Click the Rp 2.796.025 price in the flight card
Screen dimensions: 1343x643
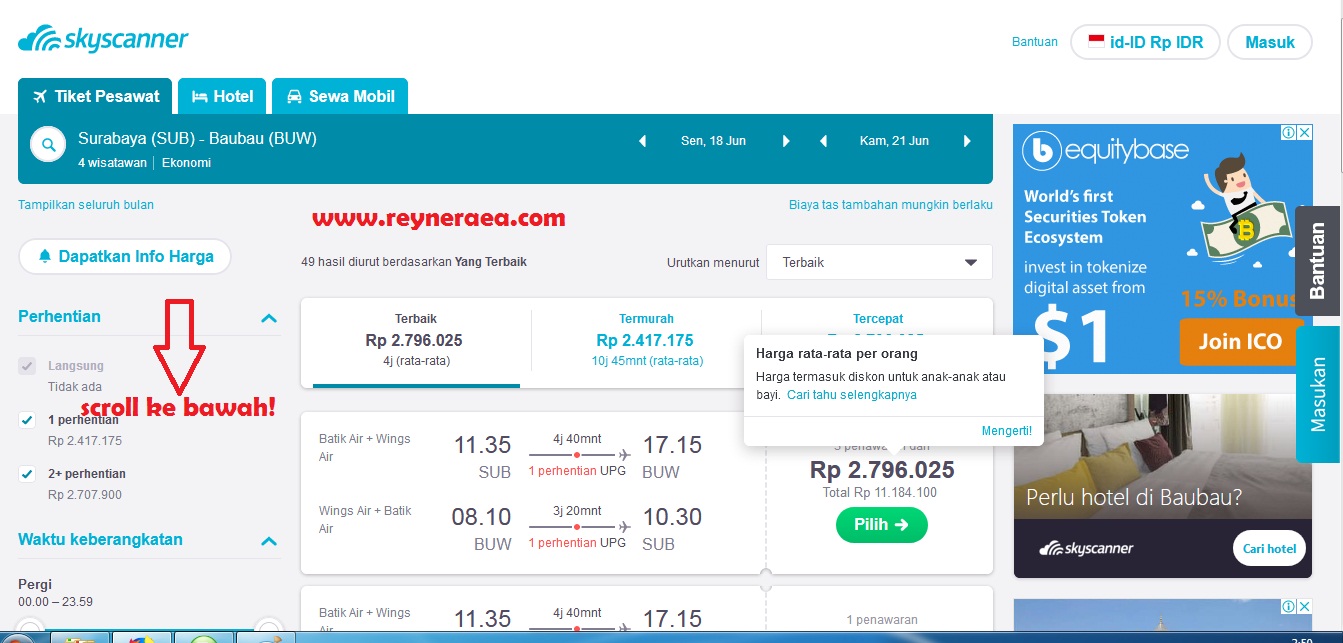(x=882, y=469)
